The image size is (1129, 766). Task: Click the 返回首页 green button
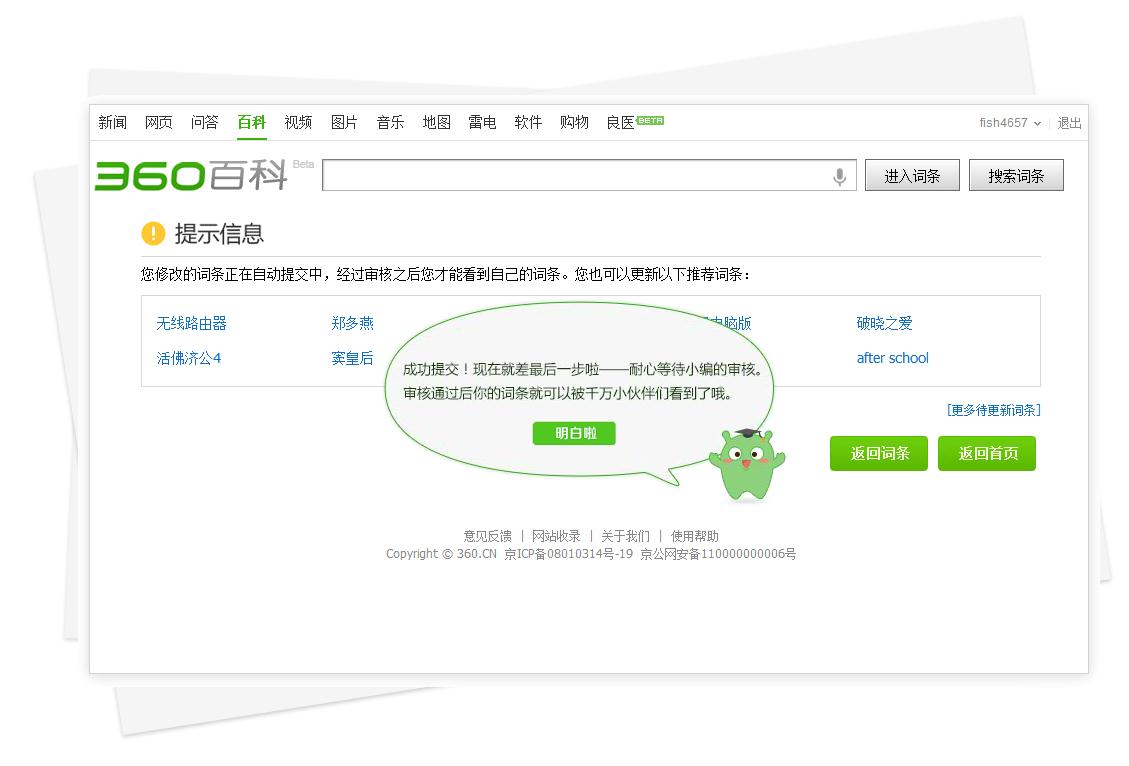(x=987, y=454)
